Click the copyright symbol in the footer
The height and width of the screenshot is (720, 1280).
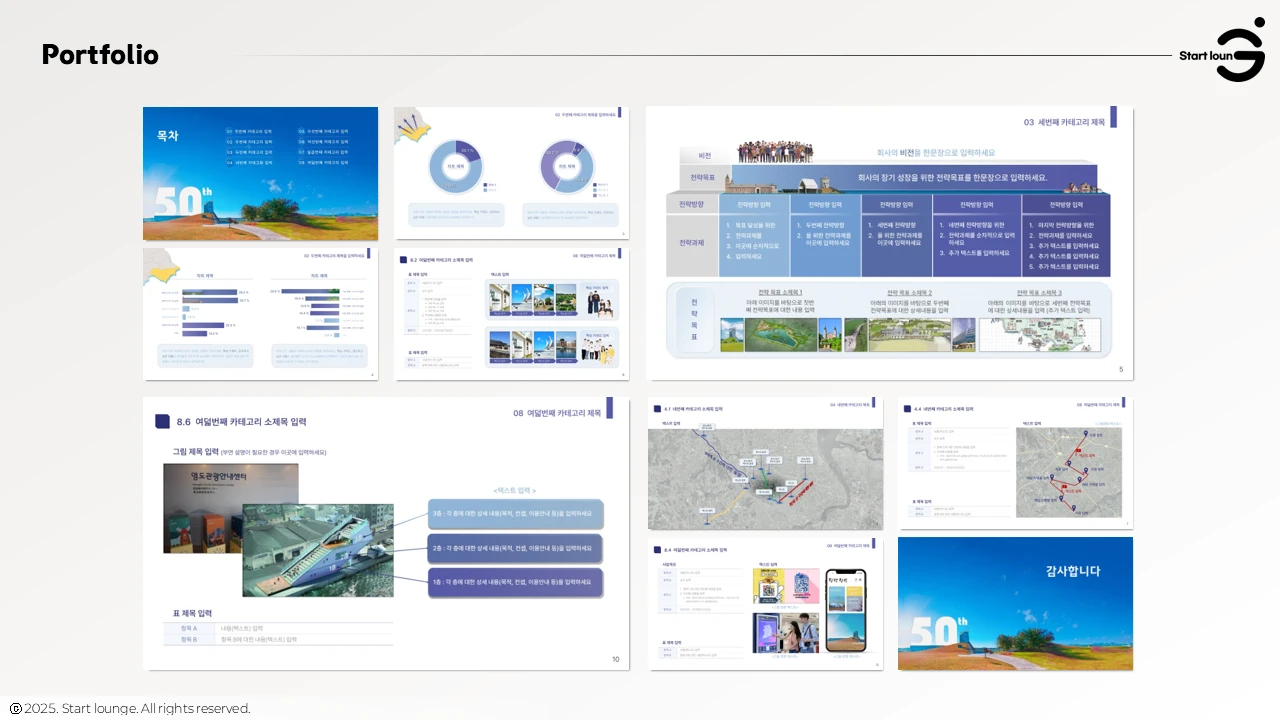point(15,709)
